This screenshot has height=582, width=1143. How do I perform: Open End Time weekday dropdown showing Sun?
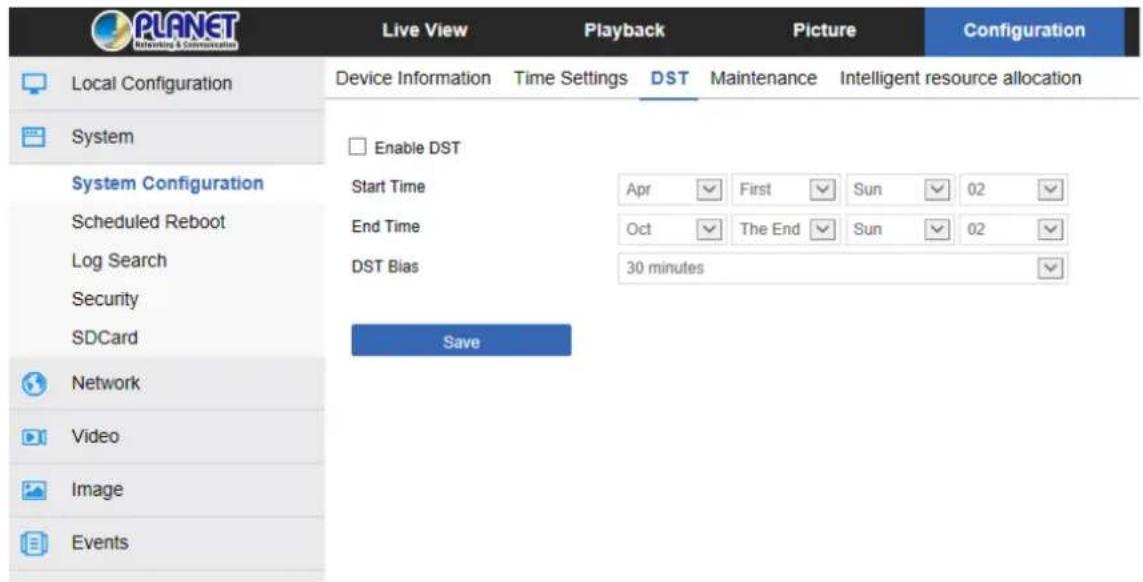900,229
